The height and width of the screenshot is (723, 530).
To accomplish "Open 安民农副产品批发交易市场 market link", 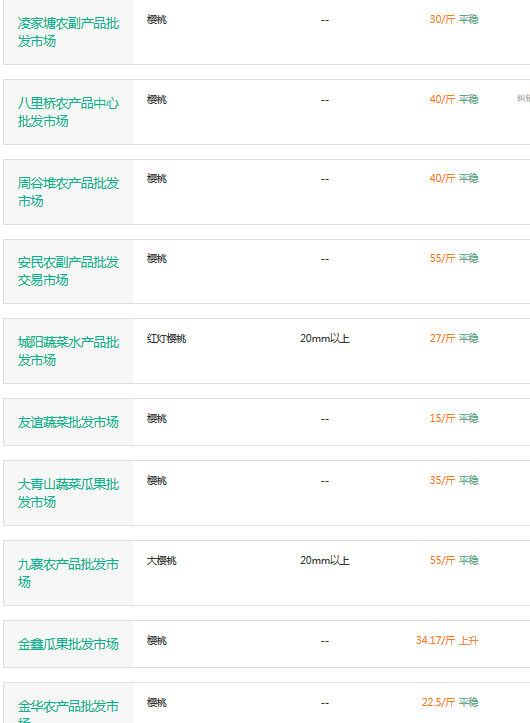I will tap(68, 271).
